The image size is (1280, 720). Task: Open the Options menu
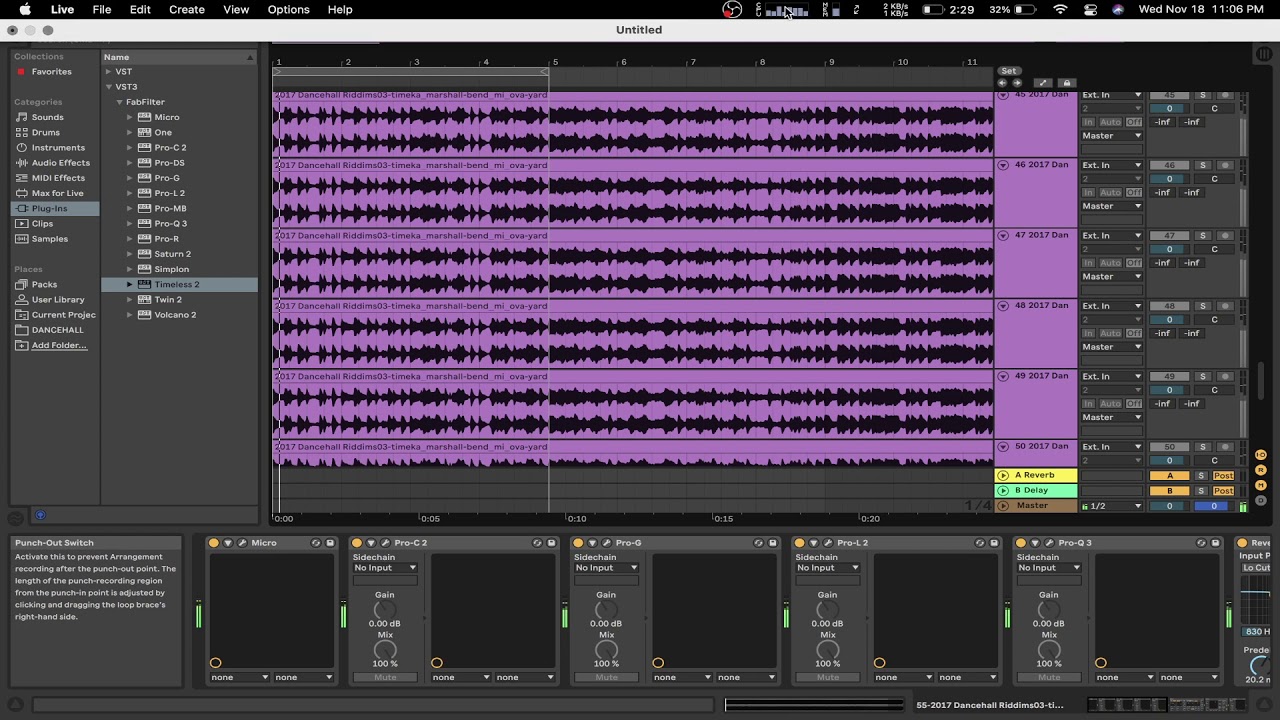288,9
